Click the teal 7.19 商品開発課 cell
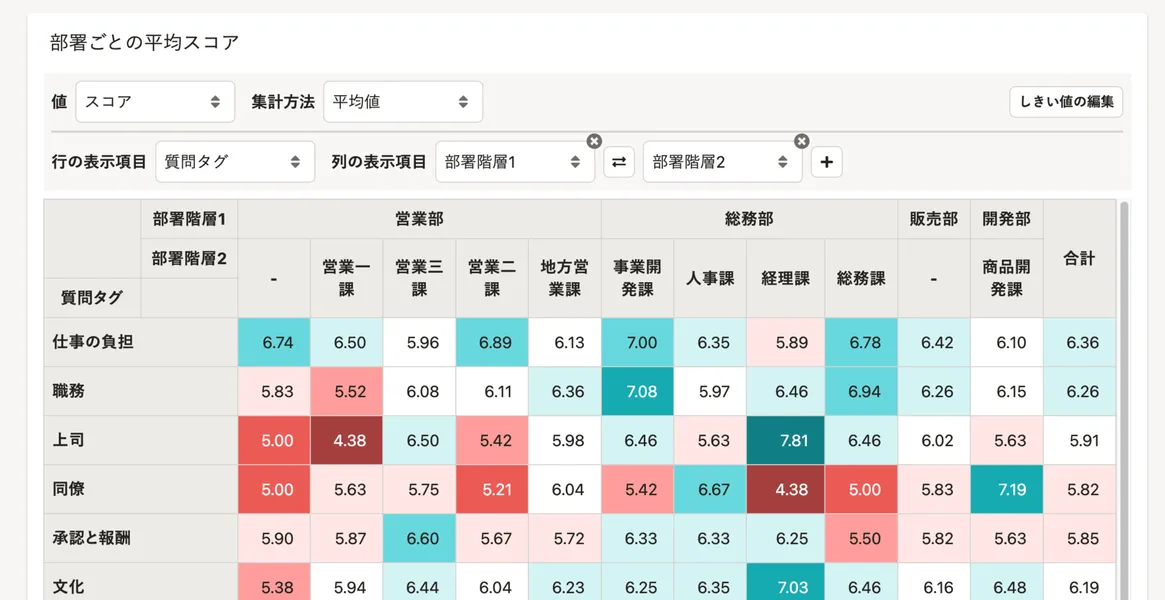 [x=1006, y=489]
